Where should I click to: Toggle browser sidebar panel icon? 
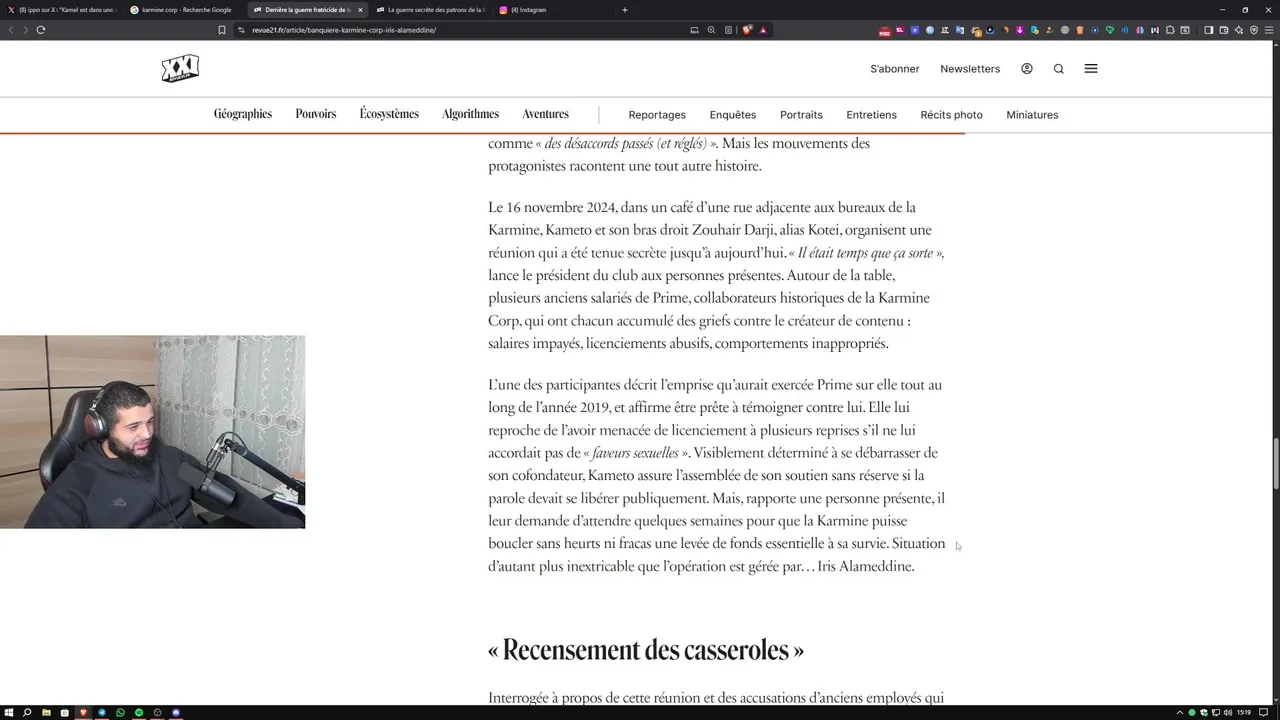tap(1208, 30)
